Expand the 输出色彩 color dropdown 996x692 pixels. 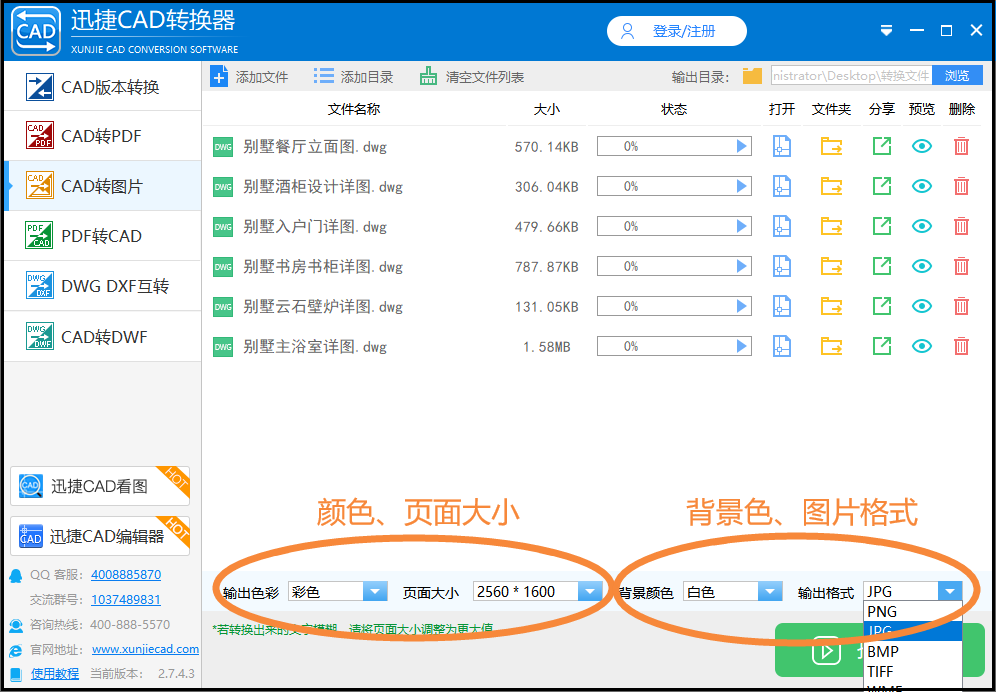click(375, 592)
